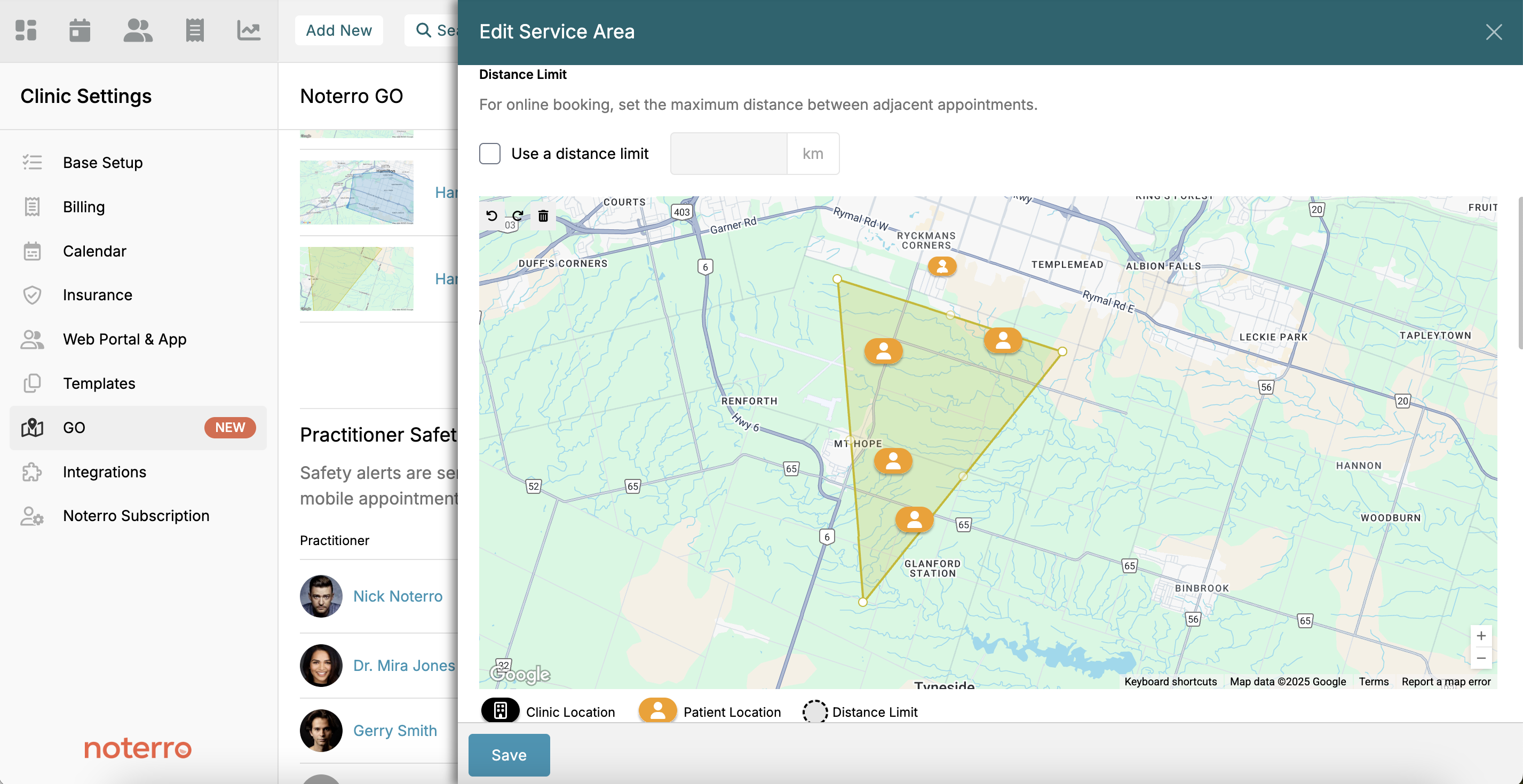Select the blue Hamilton service area thumbnail
Screen dimensions: 1523x784
[x=356, y=193]
